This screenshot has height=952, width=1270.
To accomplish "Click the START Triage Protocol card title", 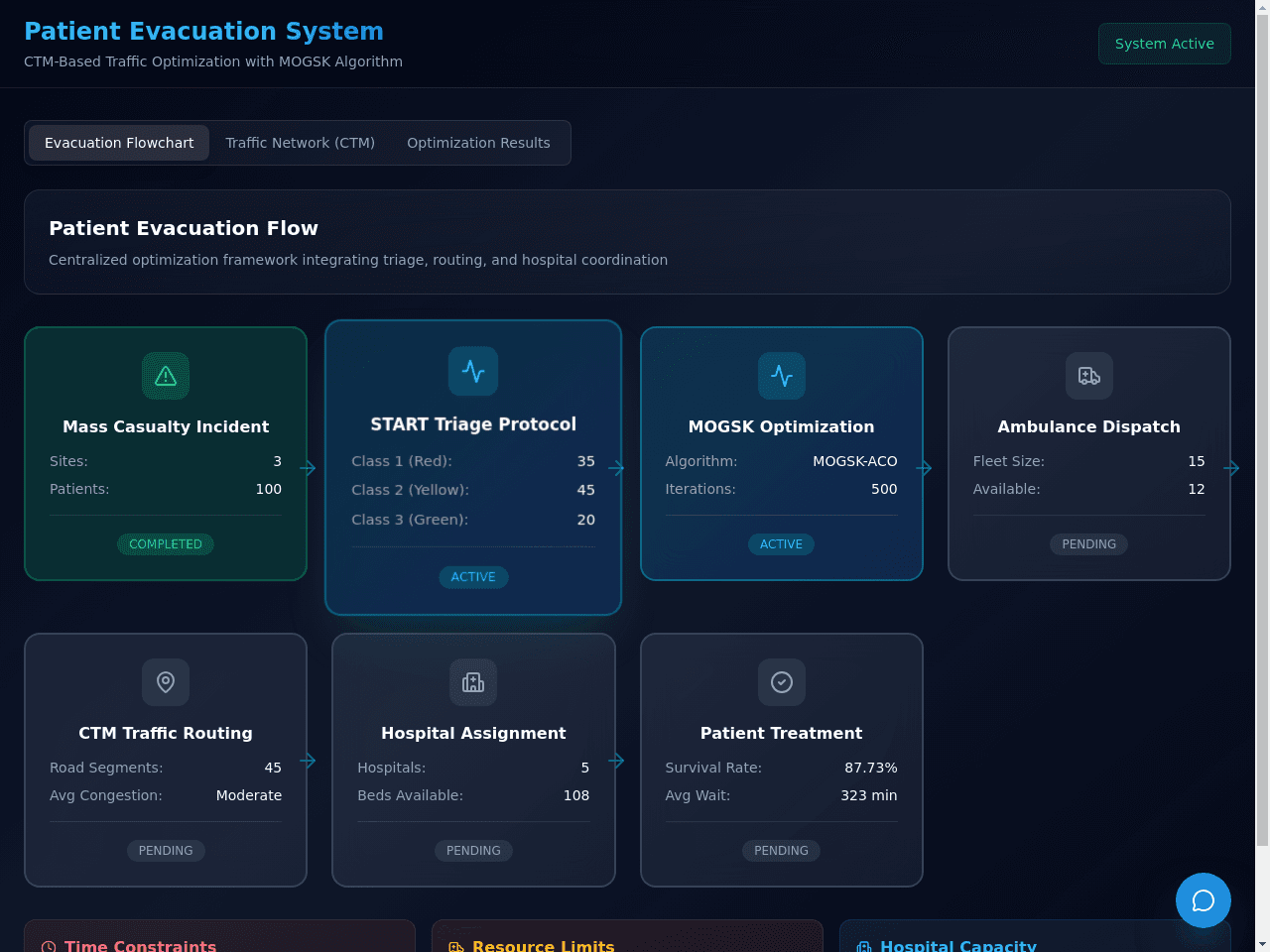I will 473,424.
